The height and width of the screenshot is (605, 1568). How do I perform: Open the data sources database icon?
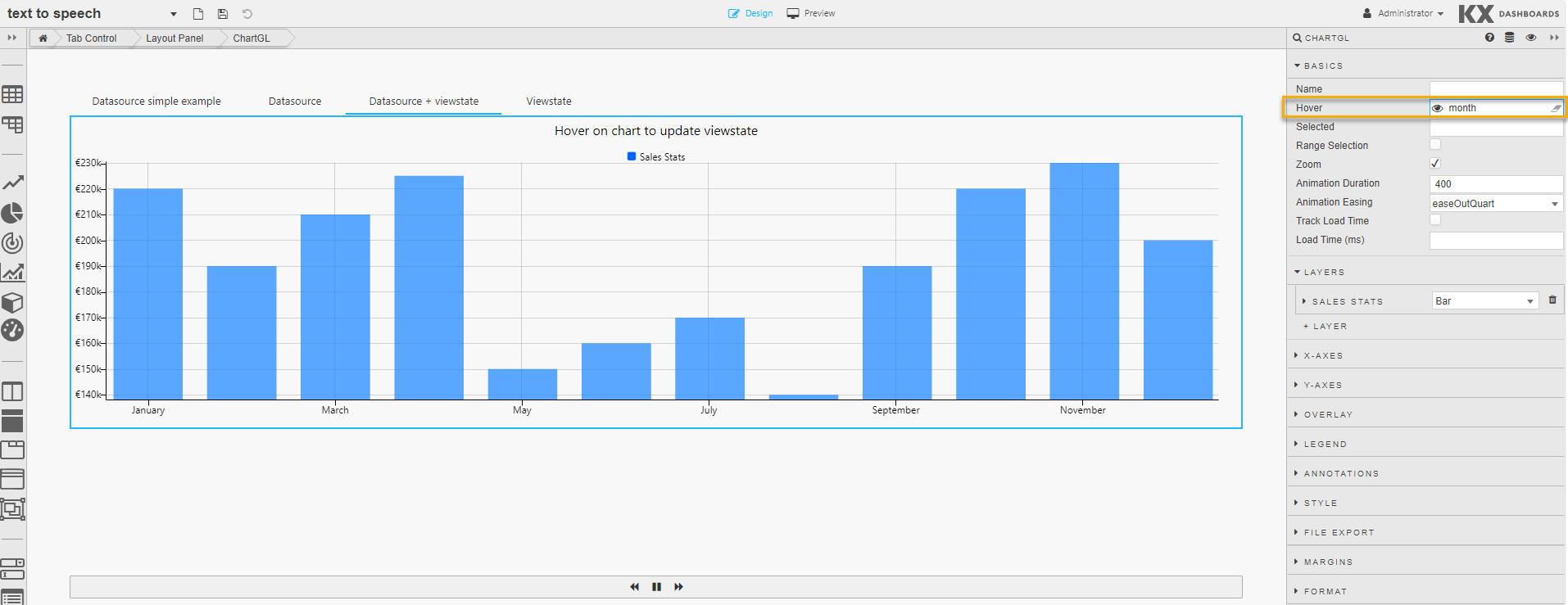click(x=1509, y=38)
